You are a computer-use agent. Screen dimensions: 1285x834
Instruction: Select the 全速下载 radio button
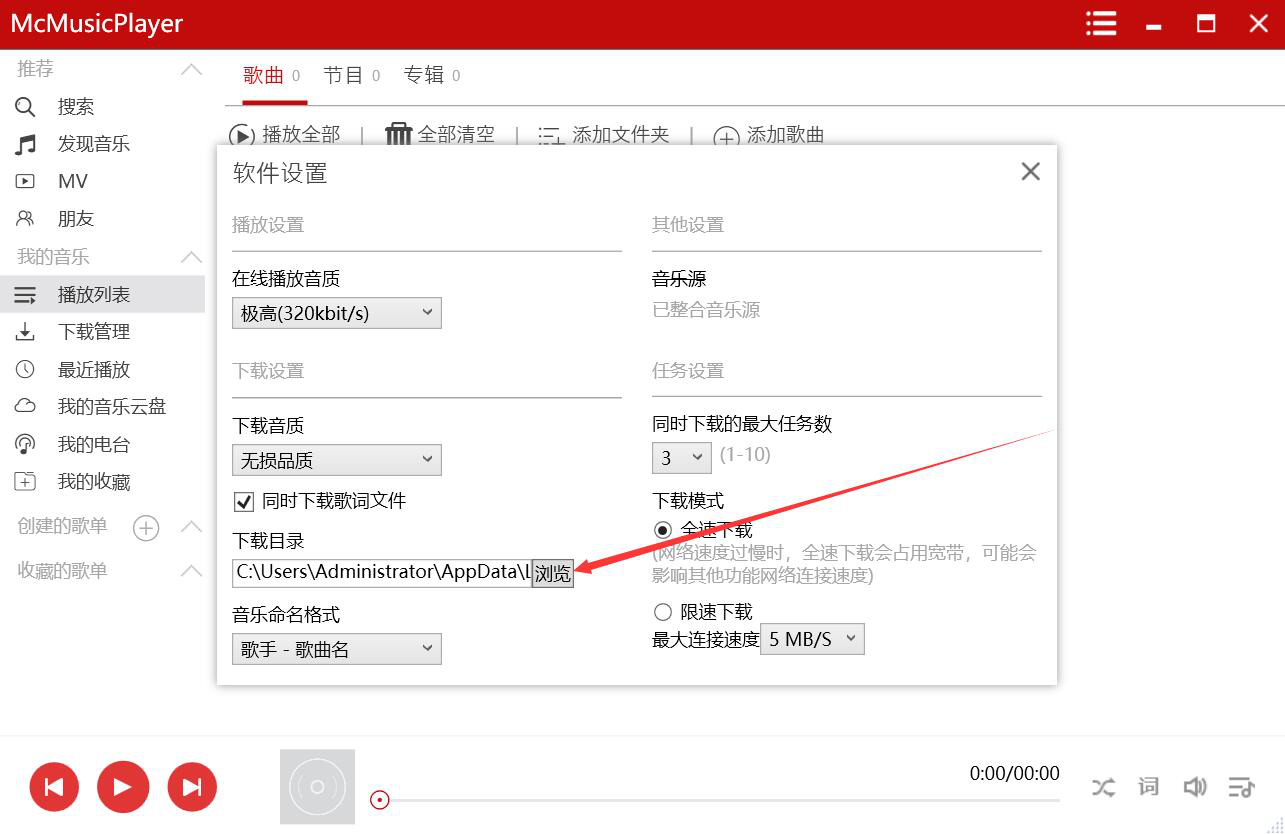[x=662, y=530]
